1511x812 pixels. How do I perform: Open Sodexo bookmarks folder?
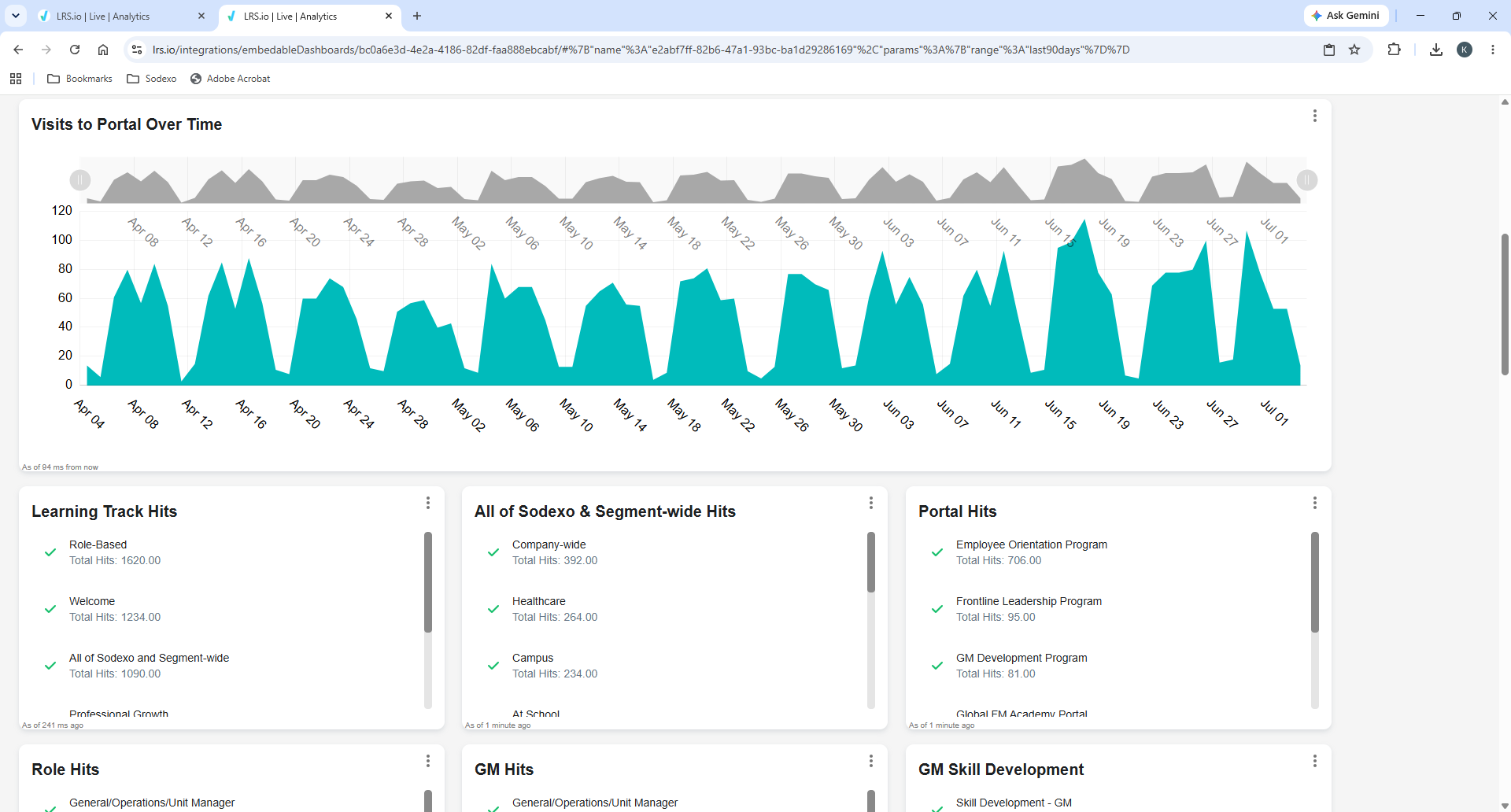(152, 79)
